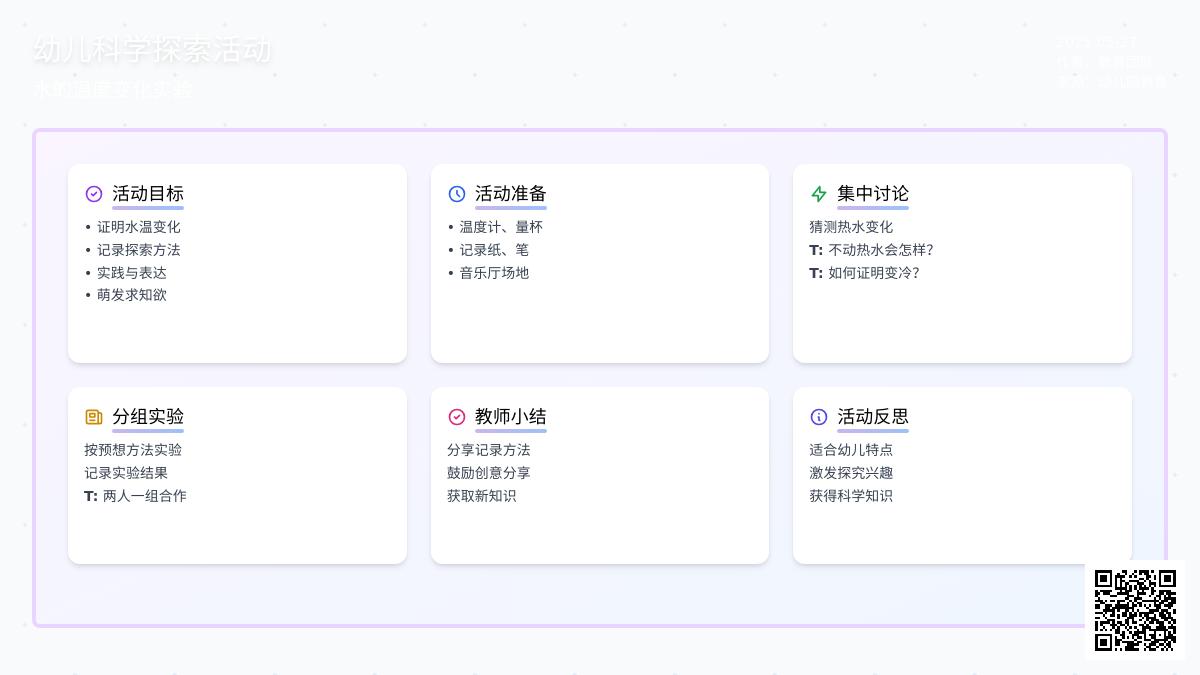
Task: Click the clock icon beside 活动准备
Action: pyautogui.click(x=457, y=194)
